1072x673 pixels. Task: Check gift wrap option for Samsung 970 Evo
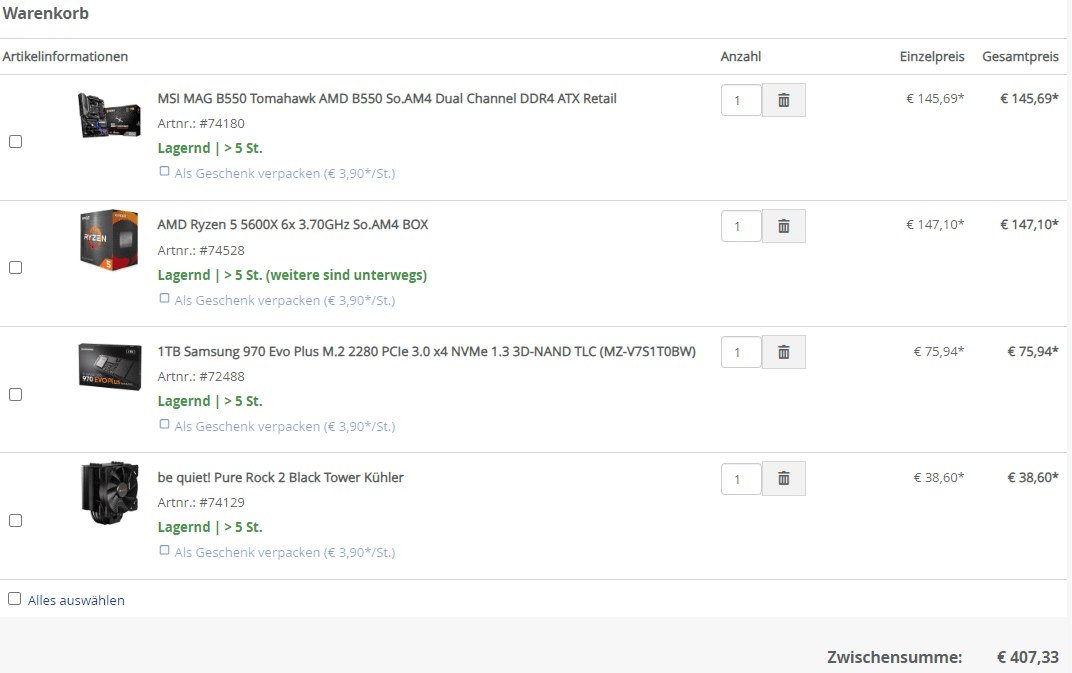point(164,424)
